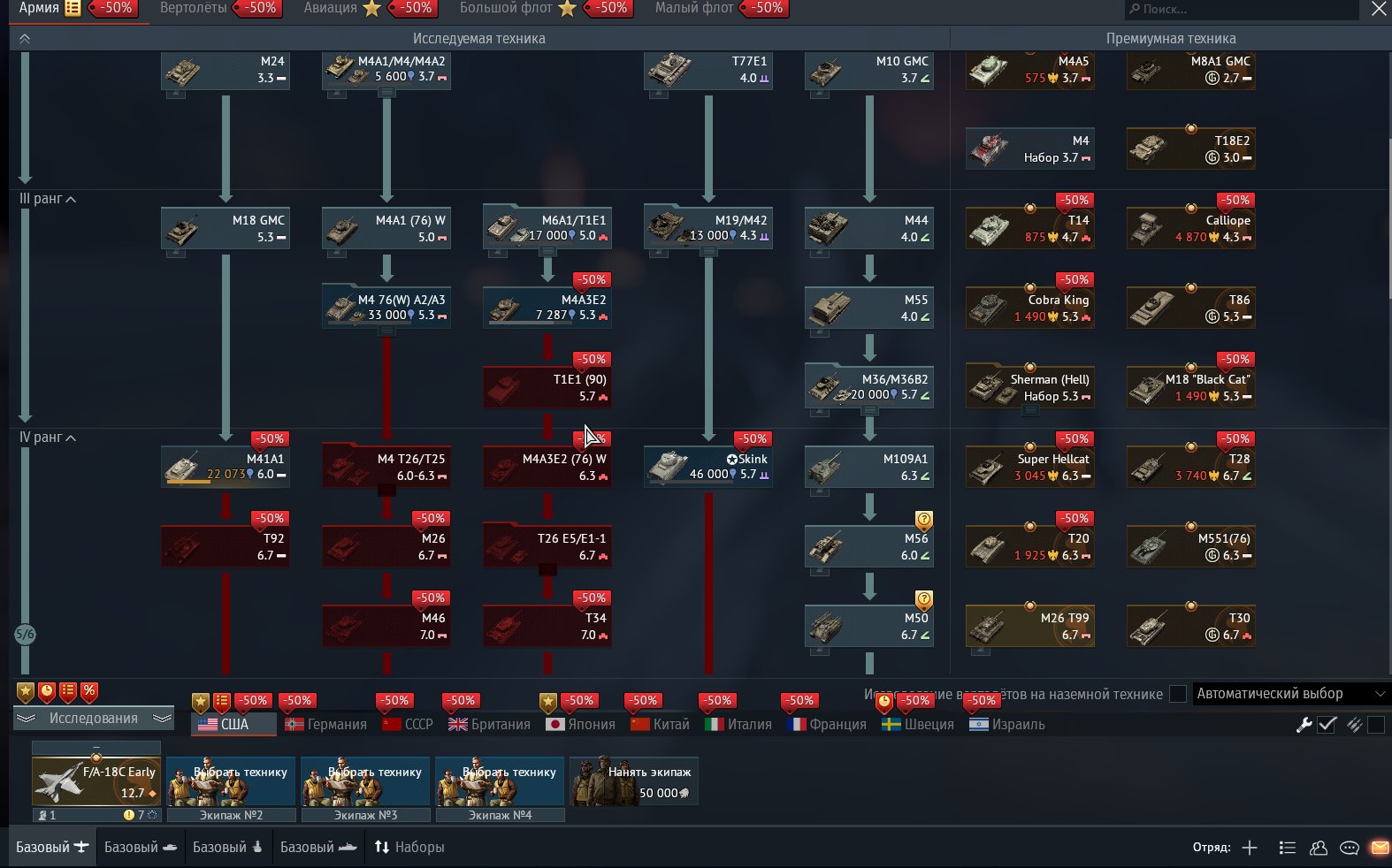The height and width of the screenshot is (868, 1392).
Task: Open the orange mail envelope icon
Action: pyautogui.click(x=1379, y=848)
